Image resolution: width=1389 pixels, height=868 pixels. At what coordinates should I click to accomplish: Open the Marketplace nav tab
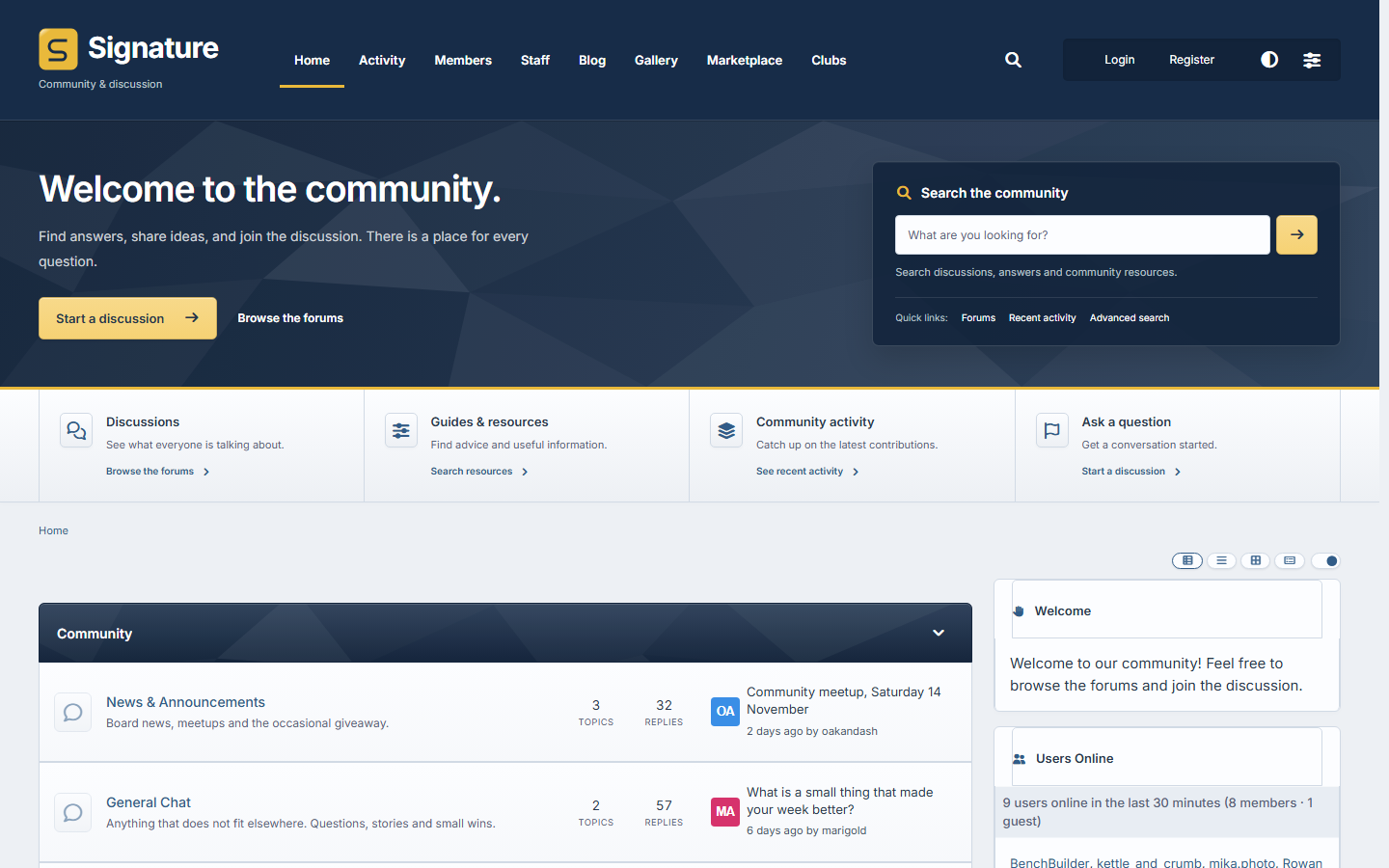[745, 60]
